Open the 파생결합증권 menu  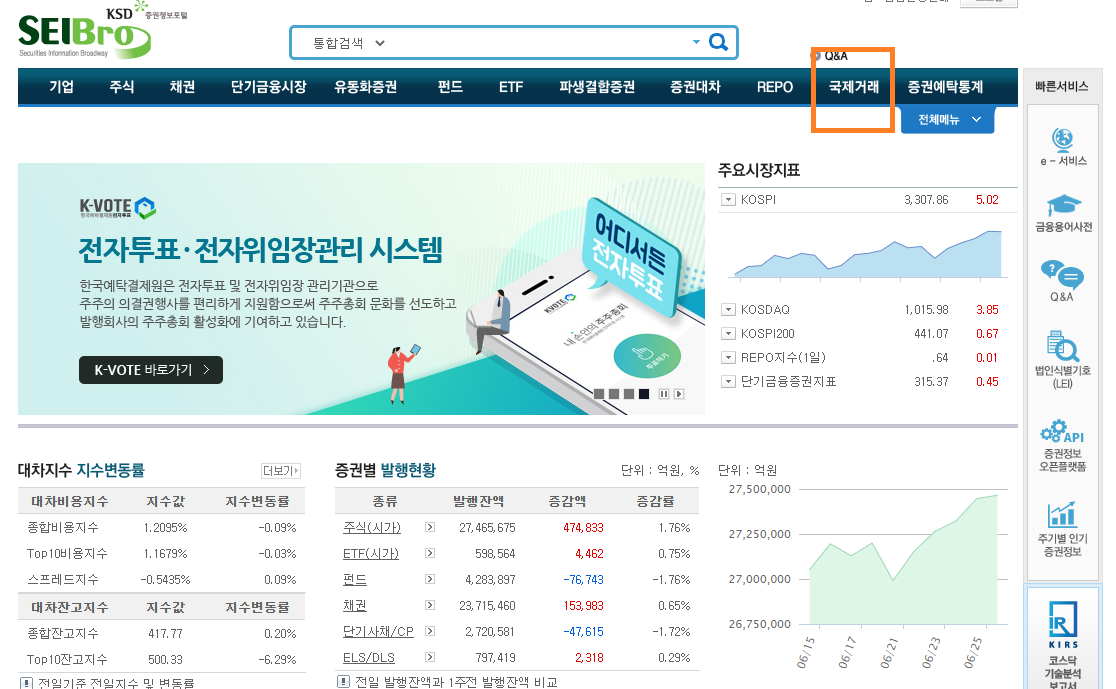596,87
